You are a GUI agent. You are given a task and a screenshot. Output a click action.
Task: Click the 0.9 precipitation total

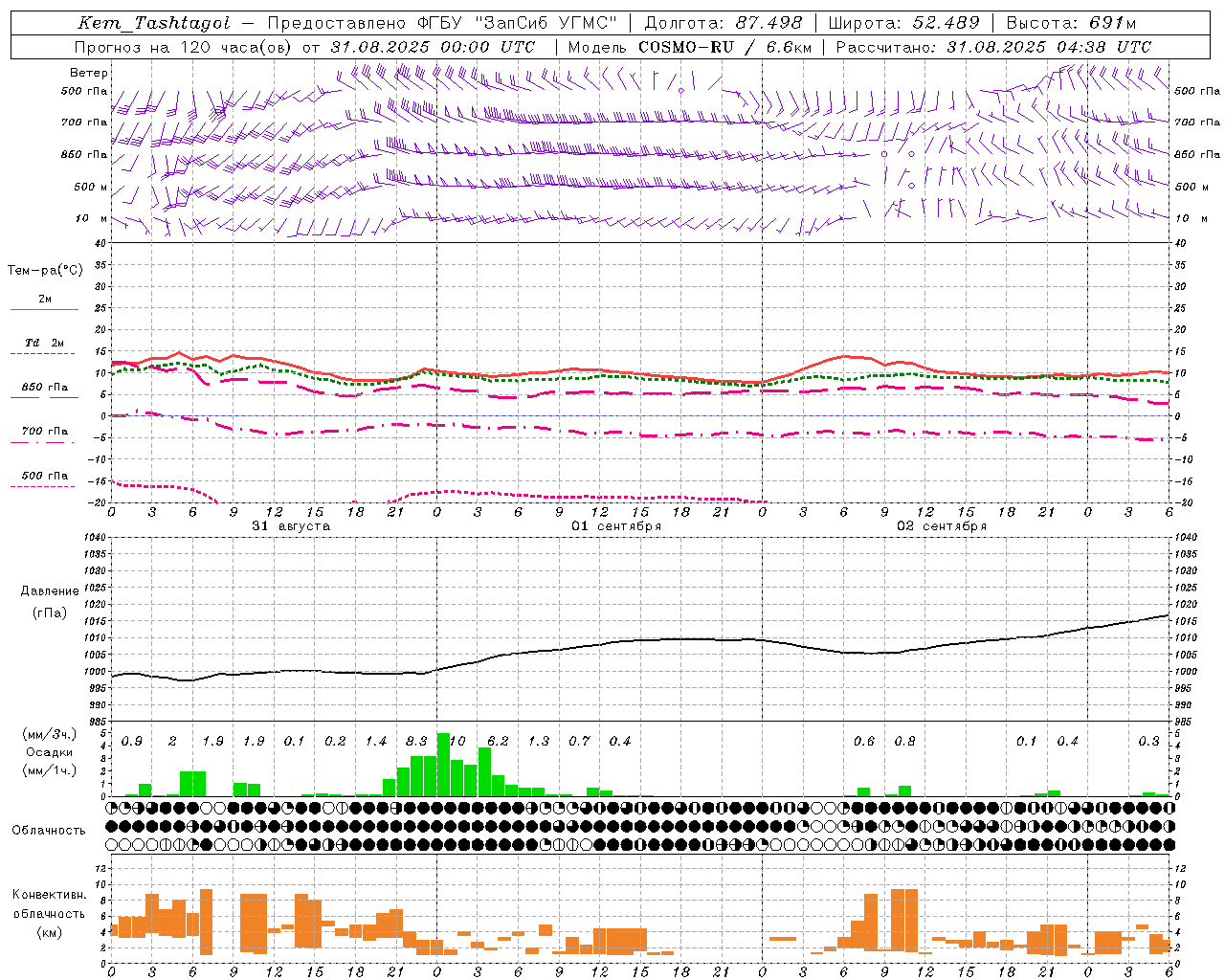(132, 742)
